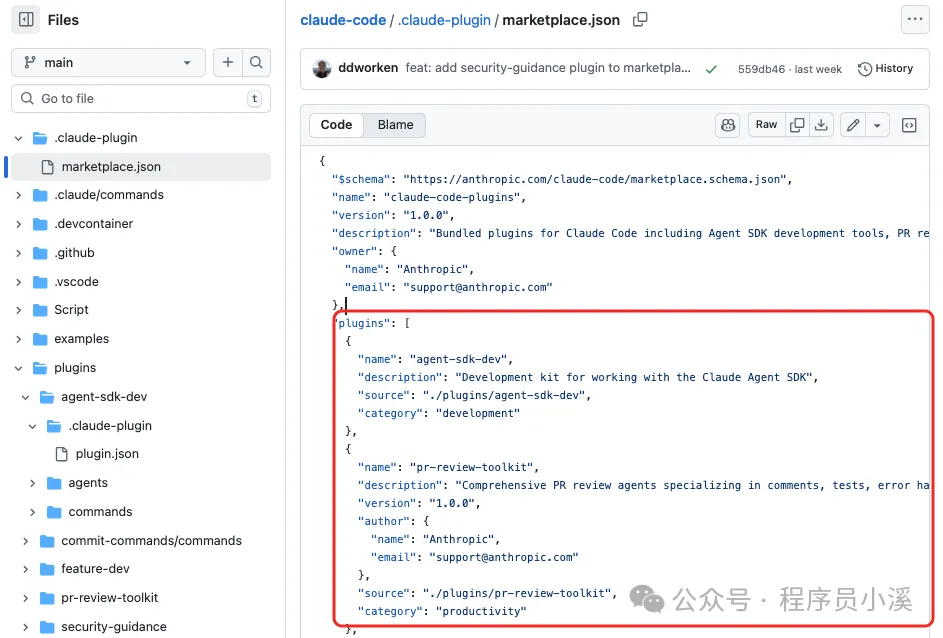Image resolution: width=943 pixels, height=638 pixels.
Task: Click the .devcontainer folder icon
Action: [x=40, y=224]
